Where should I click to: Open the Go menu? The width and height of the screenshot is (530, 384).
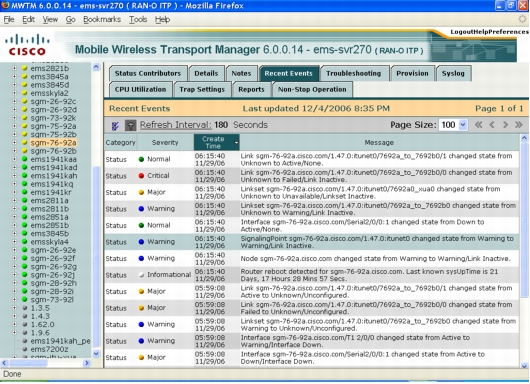[70, 20]
